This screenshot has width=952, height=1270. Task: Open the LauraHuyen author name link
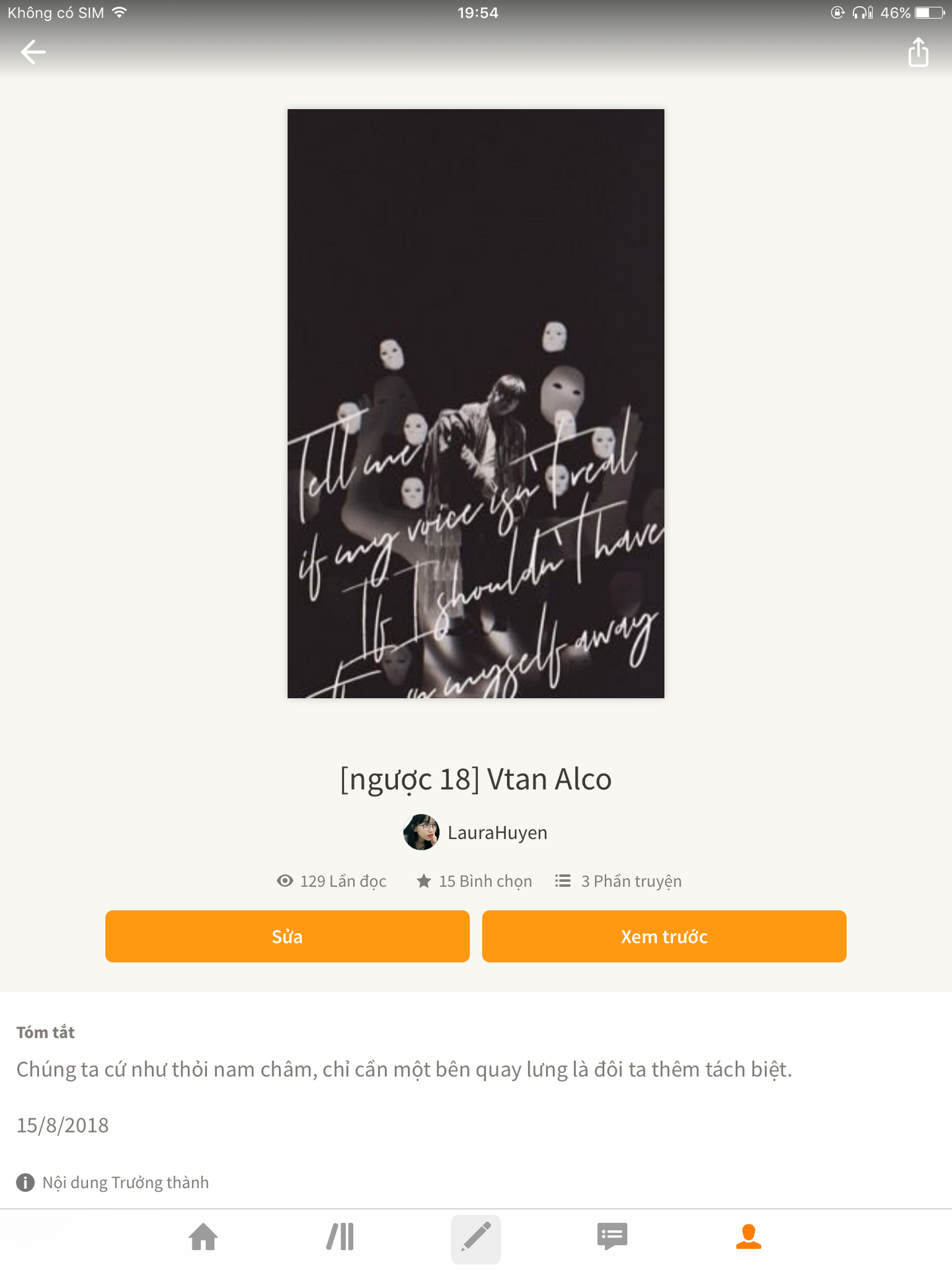[497, 833]
